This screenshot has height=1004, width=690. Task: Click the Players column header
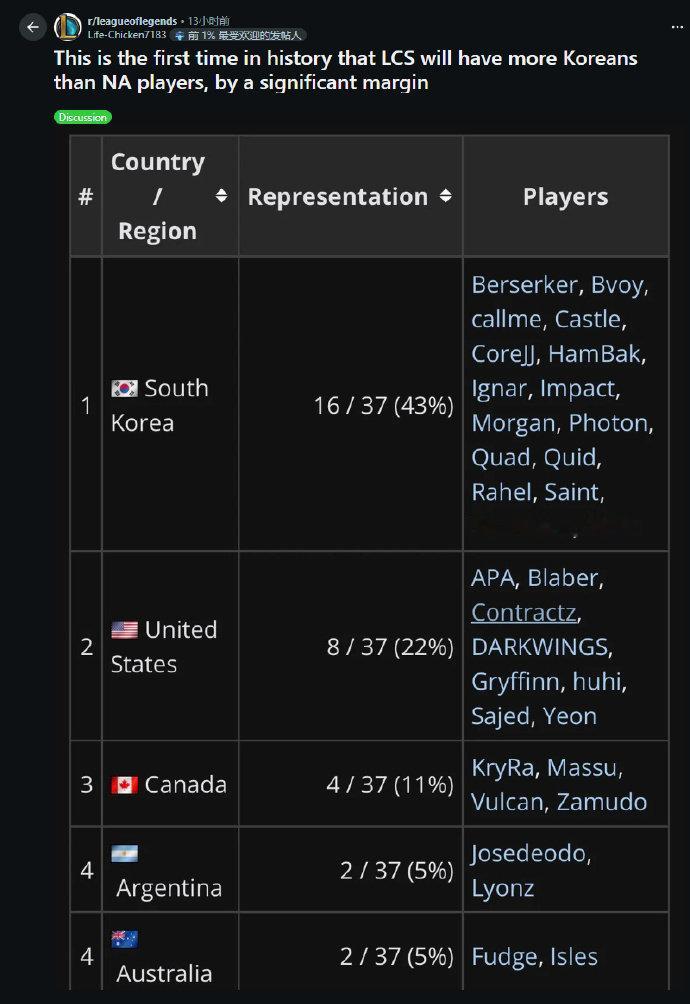point(565,197)
